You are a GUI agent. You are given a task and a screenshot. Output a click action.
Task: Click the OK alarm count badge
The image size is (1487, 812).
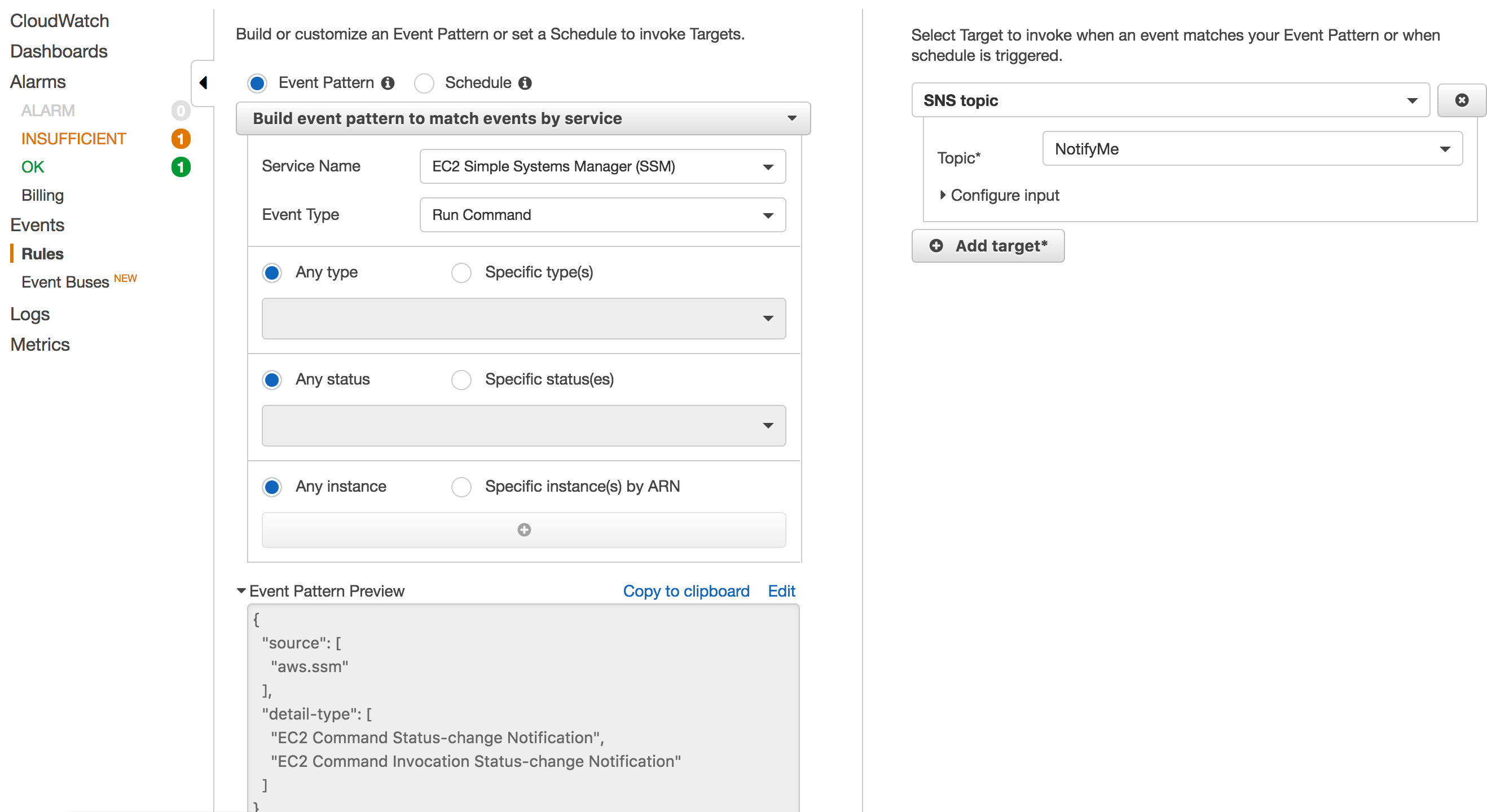pos(181,167)
